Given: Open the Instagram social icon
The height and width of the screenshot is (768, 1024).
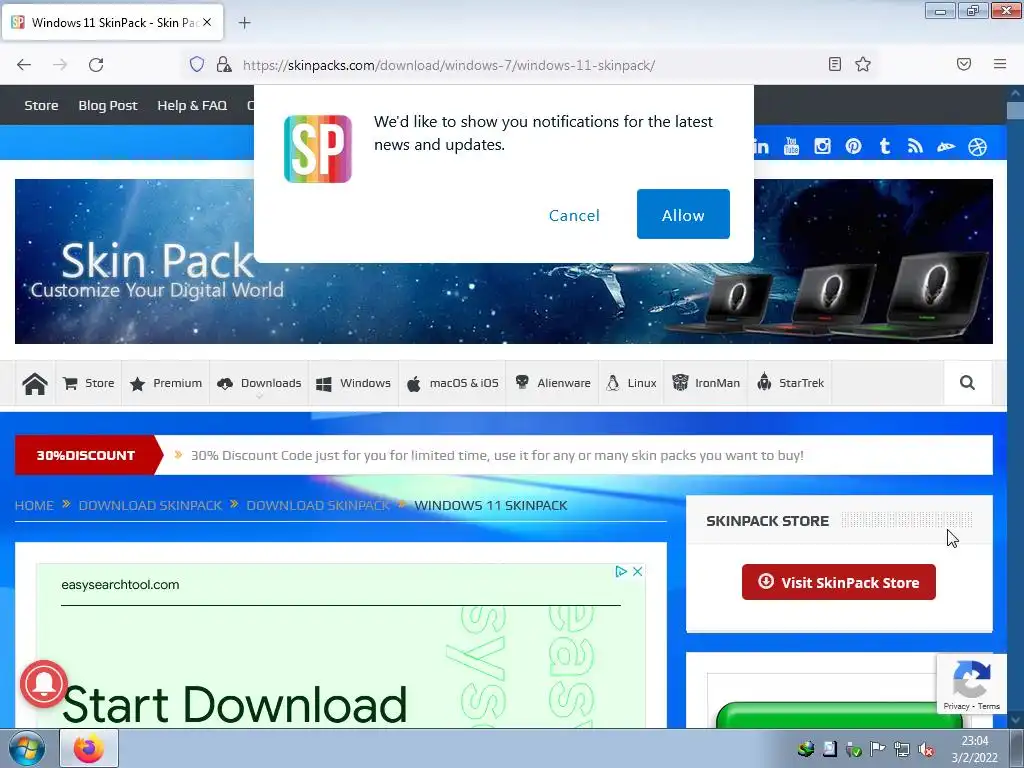Looking at the screenshot, I should 822,146.
